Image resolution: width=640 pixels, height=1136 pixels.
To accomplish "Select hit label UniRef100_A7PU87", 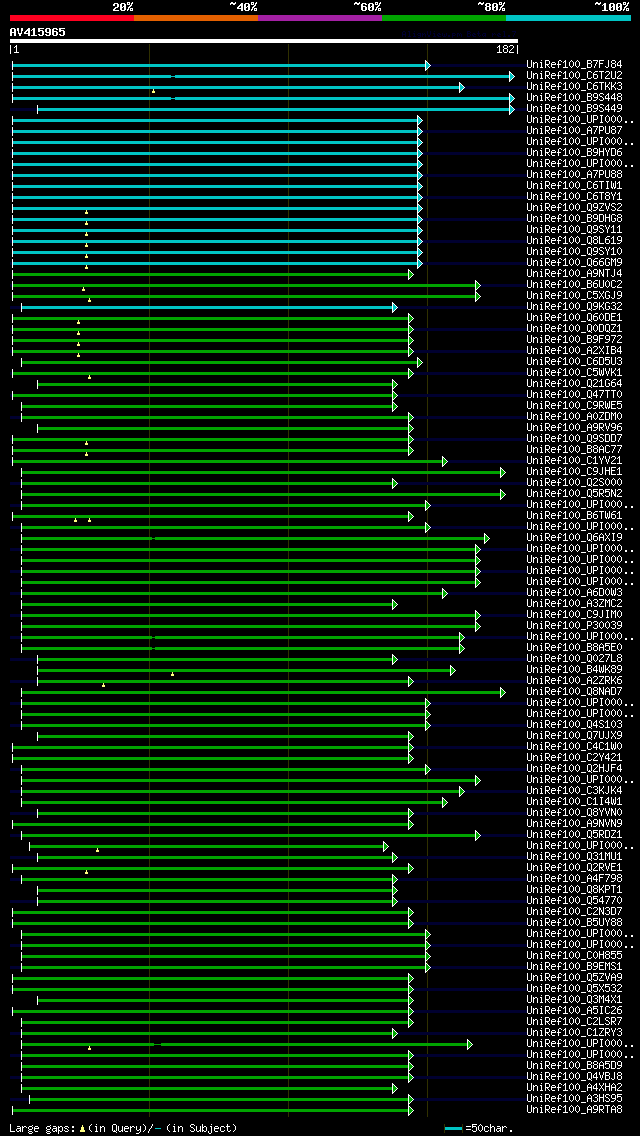I will coord(574,130).
